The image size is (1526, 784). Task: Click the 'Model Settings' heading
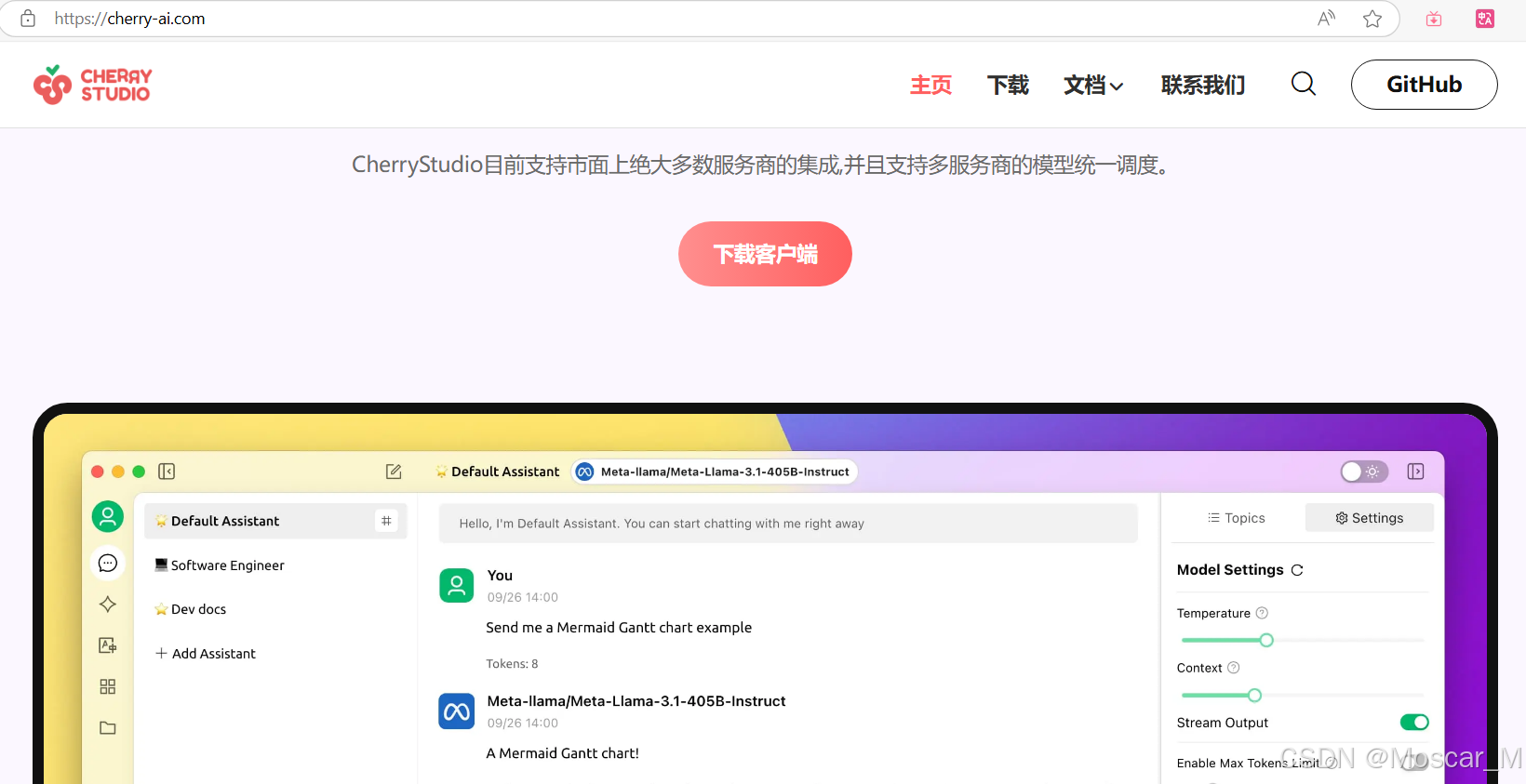coord(1230,570)
